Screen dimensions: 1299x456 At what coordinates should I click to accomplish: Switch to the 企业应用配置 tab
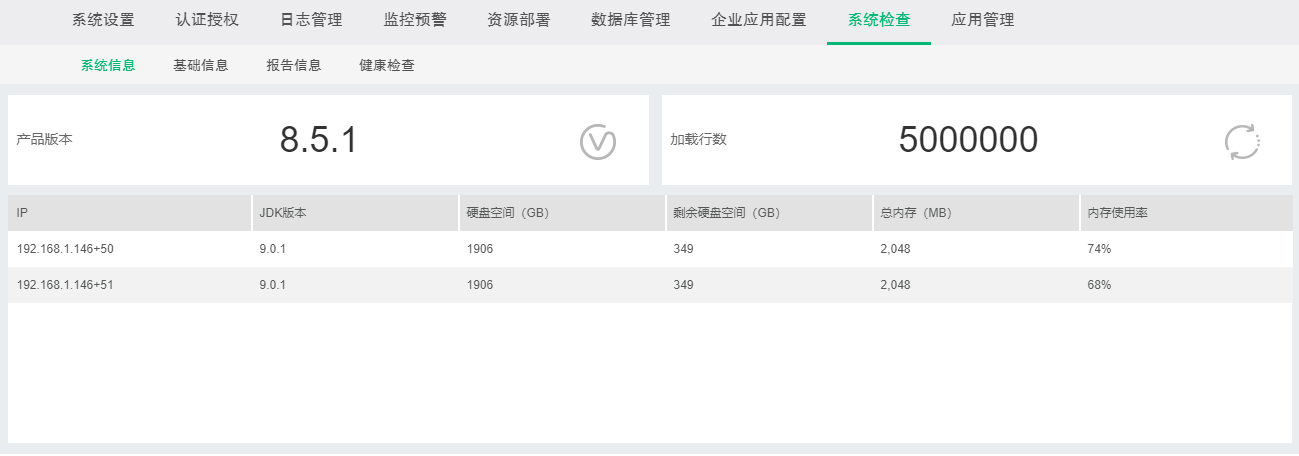click(759, 20)
